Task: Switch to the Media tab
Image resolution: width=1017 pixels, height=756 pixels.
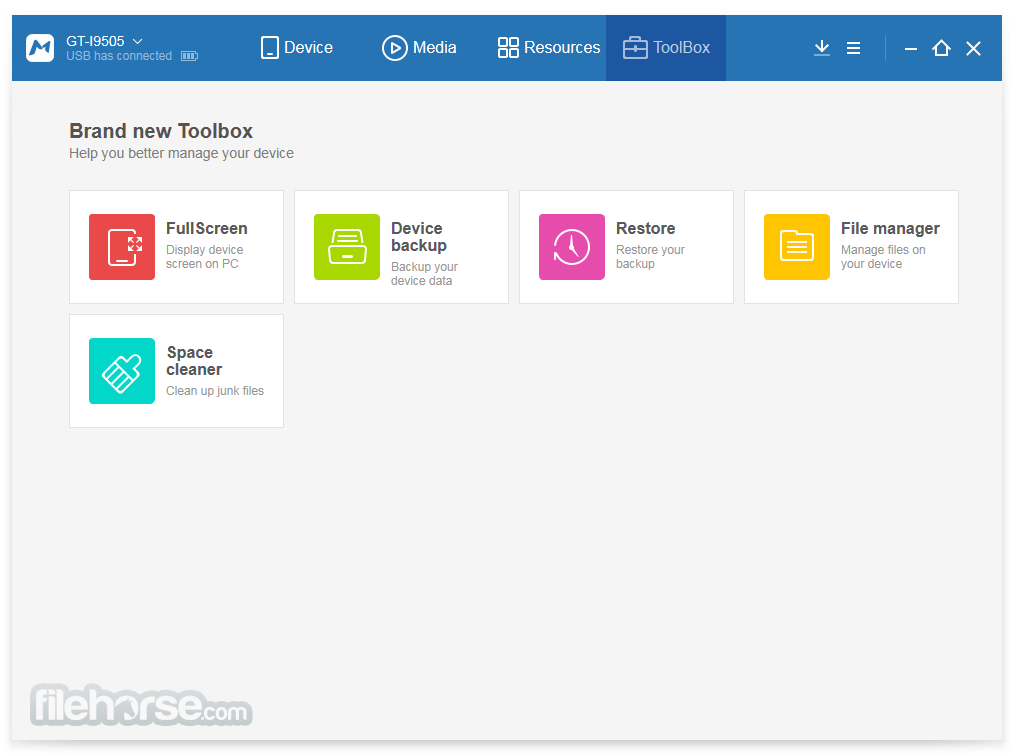Action: (419, 48)
